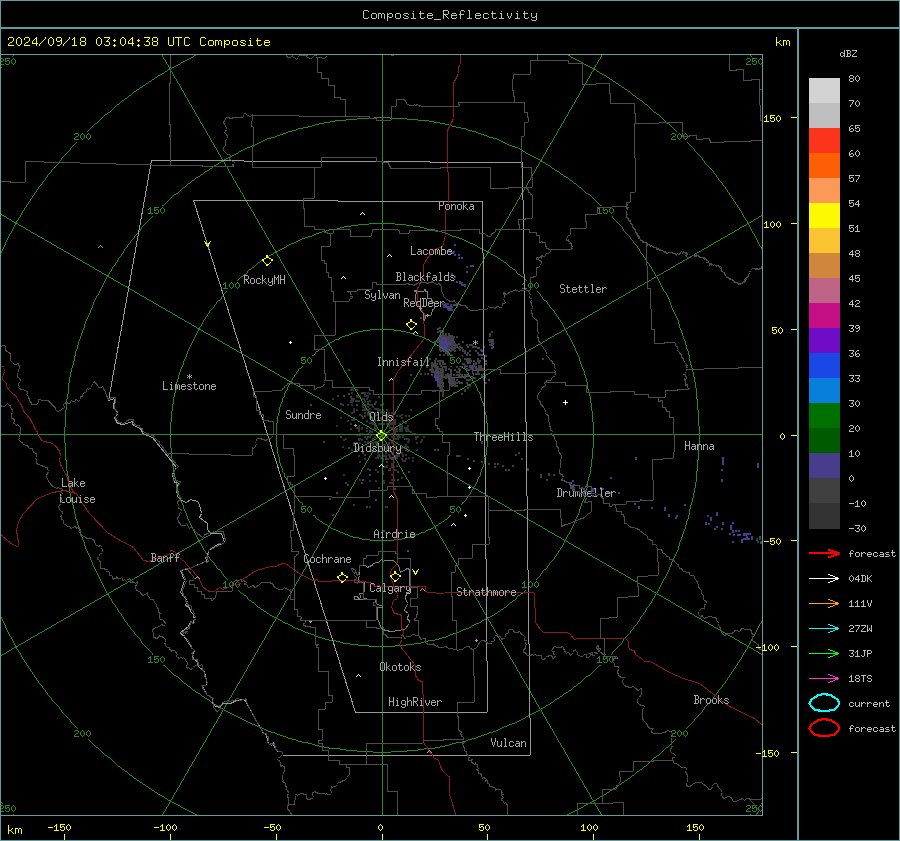900x841 pixels.
Task: Click the Okotoks town label
Action: (400, 667)
